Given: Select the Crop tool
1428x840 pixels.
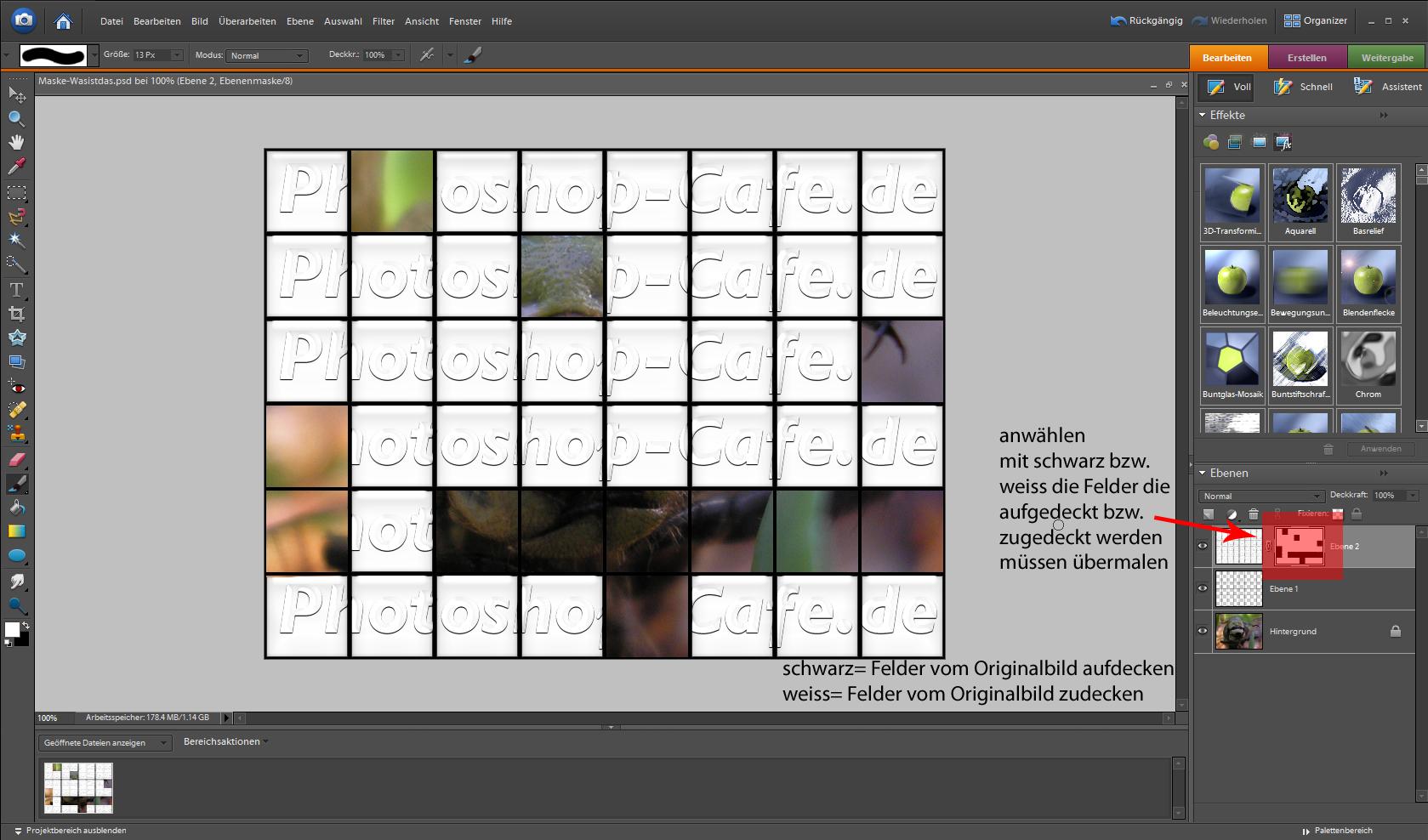Looking at the screenshot, I should click(16, 314).
